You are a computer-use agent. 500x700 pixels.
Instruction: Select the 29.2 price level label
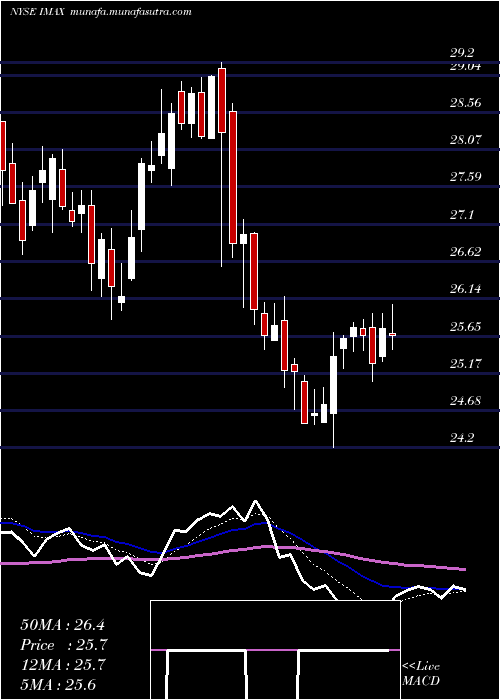click(x=462, y=53)
